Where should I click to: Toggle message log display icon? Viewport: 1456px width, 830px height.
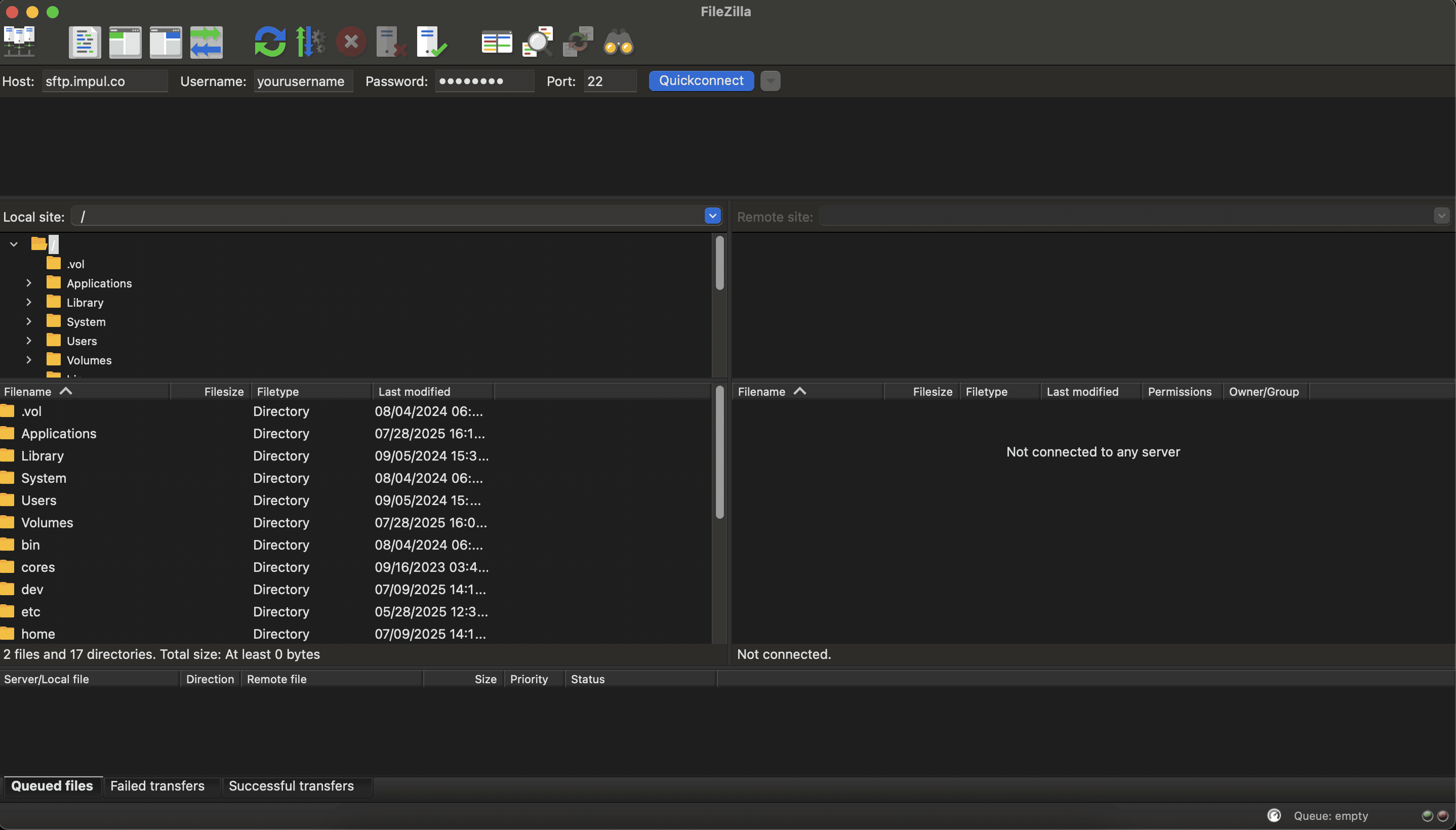click(x=85, y=41)
